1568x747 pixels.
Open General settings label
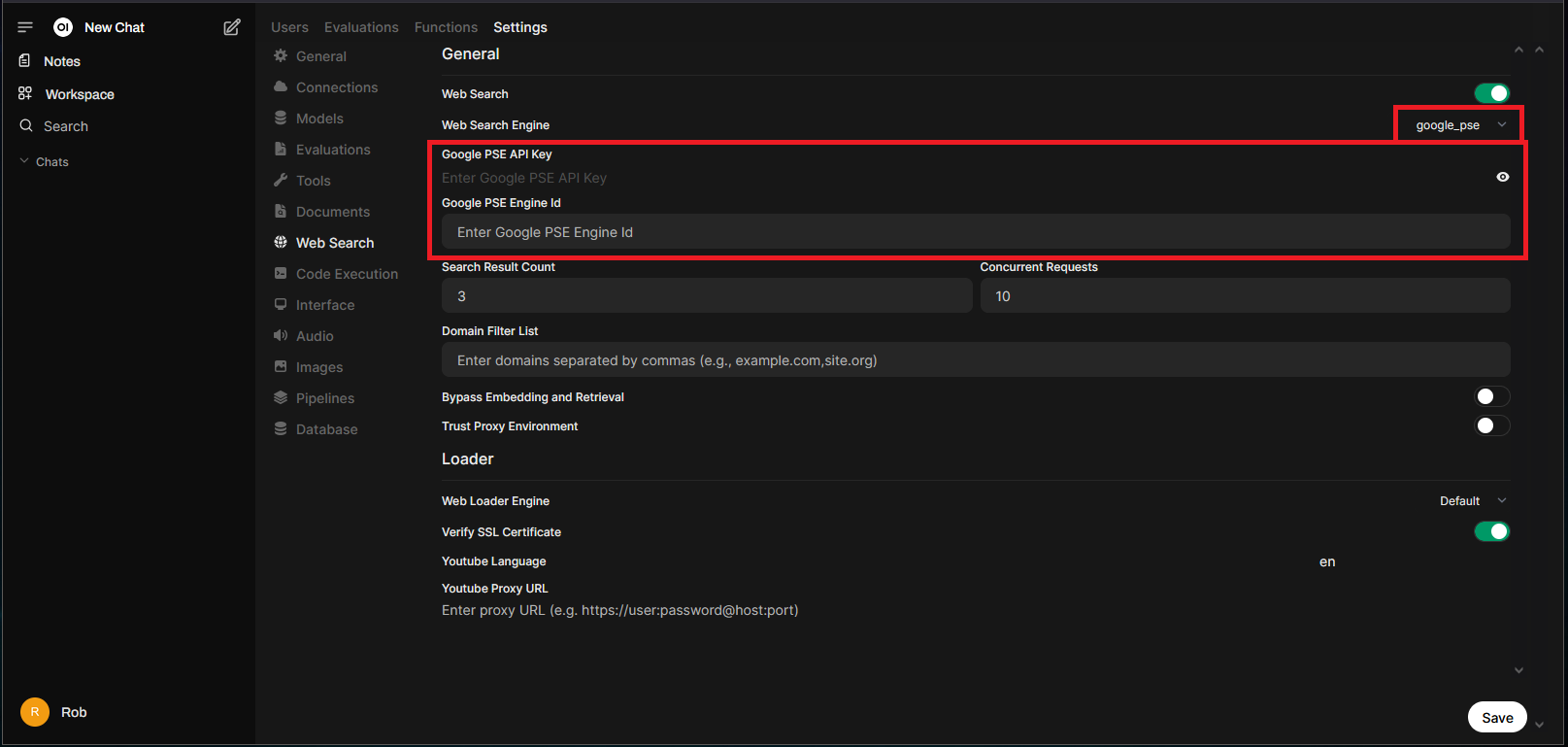(x=321, y=56)
